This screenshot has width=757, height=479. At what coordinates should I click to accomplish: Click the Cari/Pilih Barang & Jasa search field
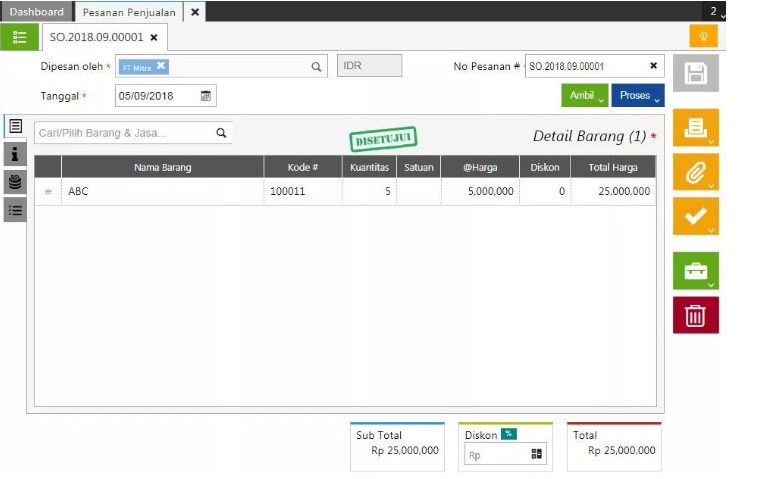point(124,133)
